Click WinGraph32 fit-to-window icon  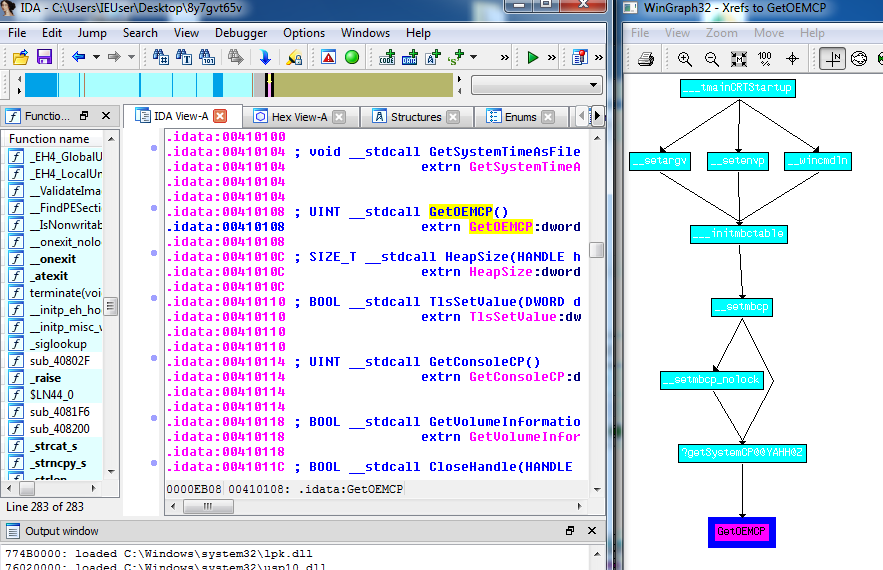739,59
